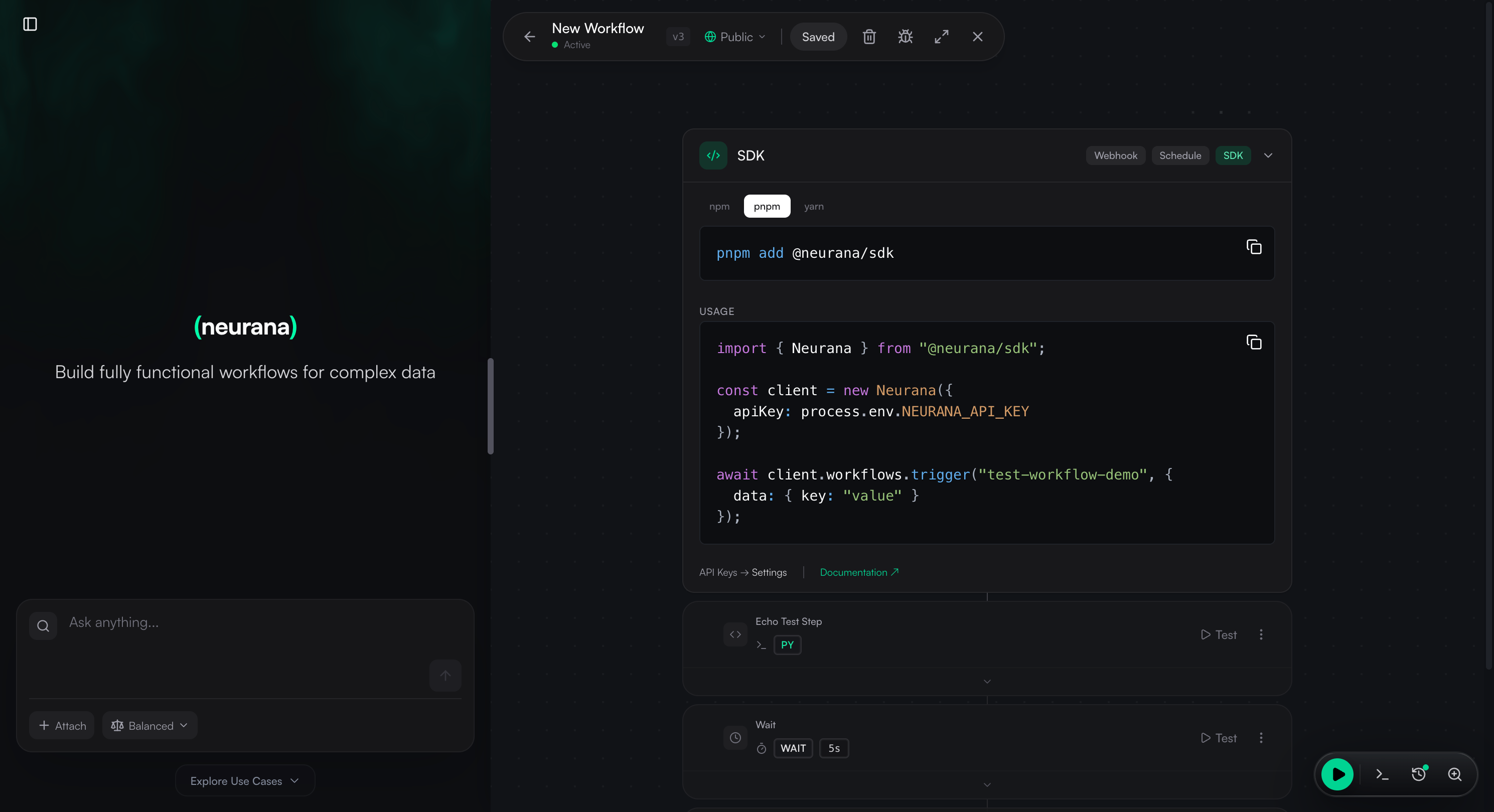Open the run history clock icon
Viewport: 1494px width, 812px height.
[x=1419, y=774]
